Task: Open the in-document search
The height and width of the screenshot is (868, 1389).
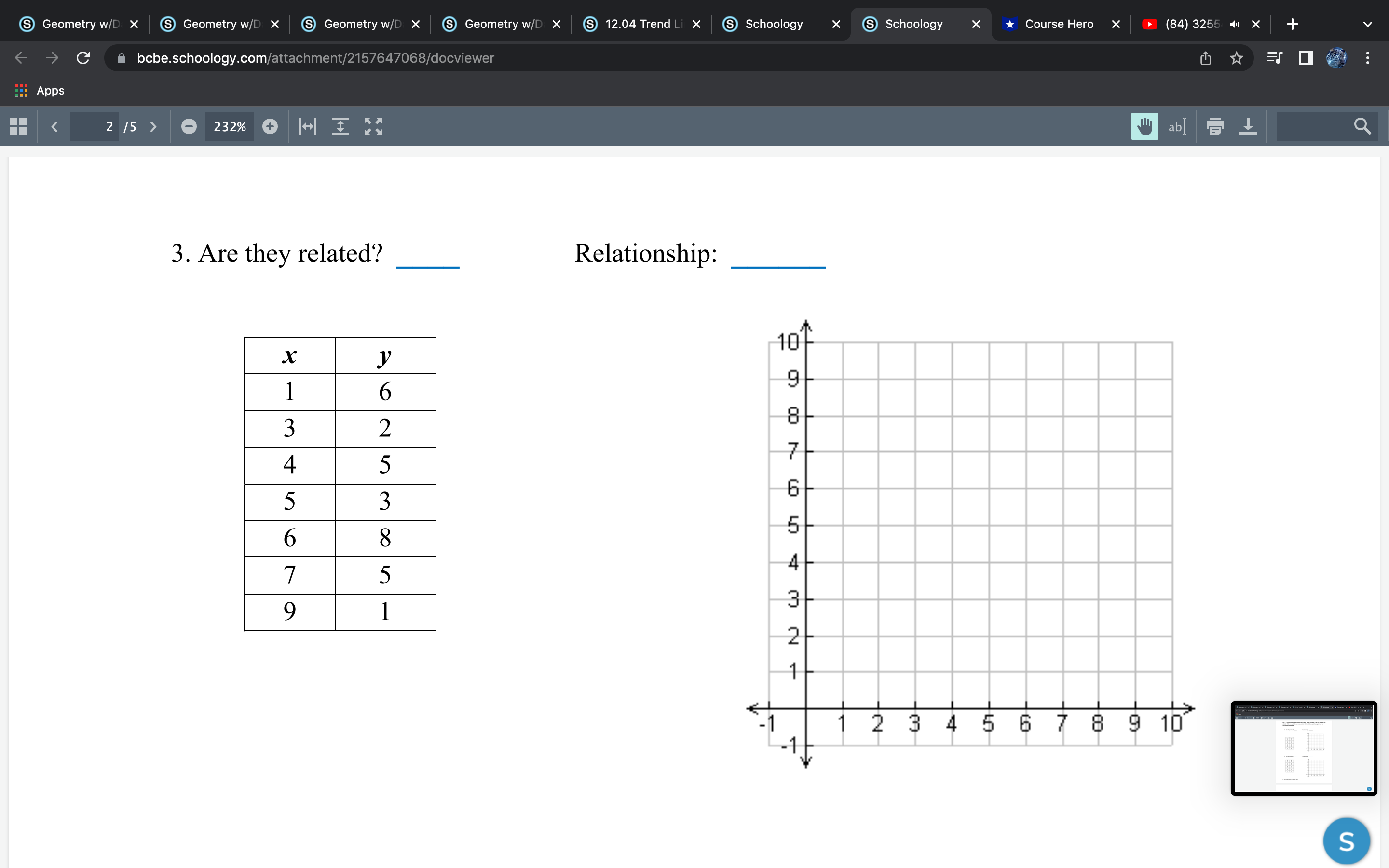Action: pos(1362,126)
